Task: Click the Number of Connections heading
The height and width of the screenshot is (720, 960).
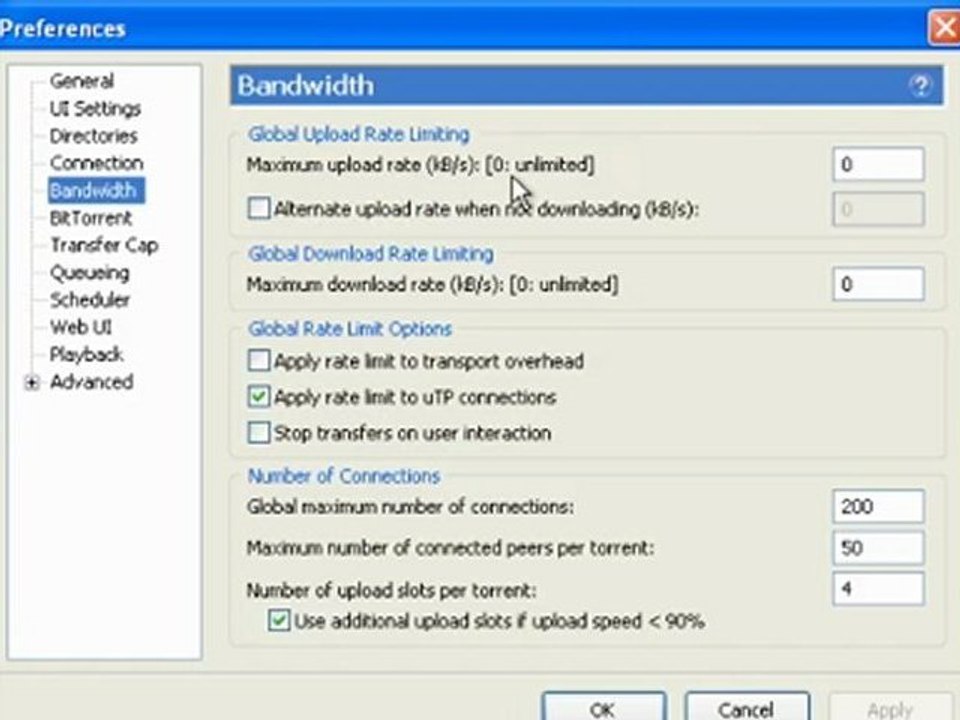Action: [x=343, y=476]
